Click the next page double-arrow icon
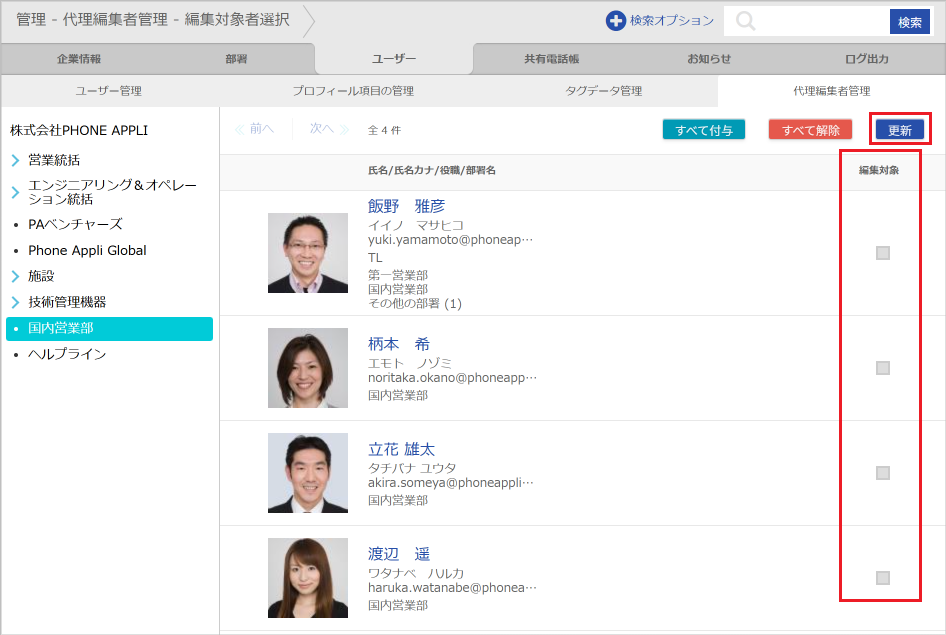This screenshot has height=635, width=946. (345, 129)
